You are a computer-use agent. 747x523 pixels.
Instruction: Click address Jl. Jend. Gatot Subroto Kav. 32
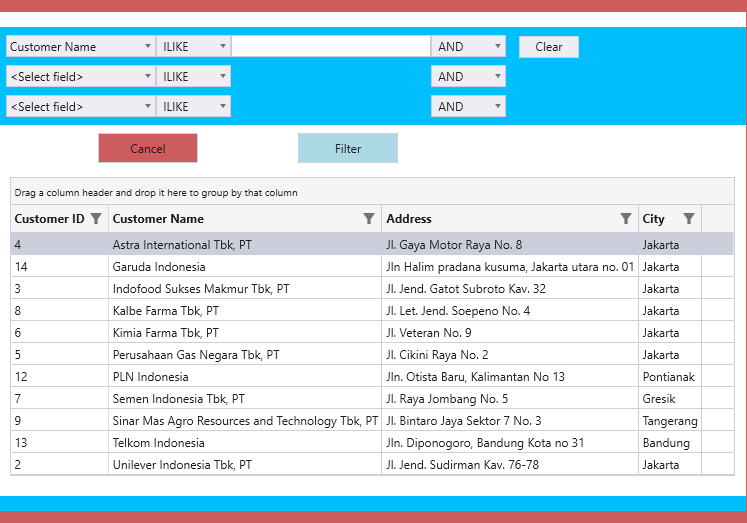[x=466, y=289]
